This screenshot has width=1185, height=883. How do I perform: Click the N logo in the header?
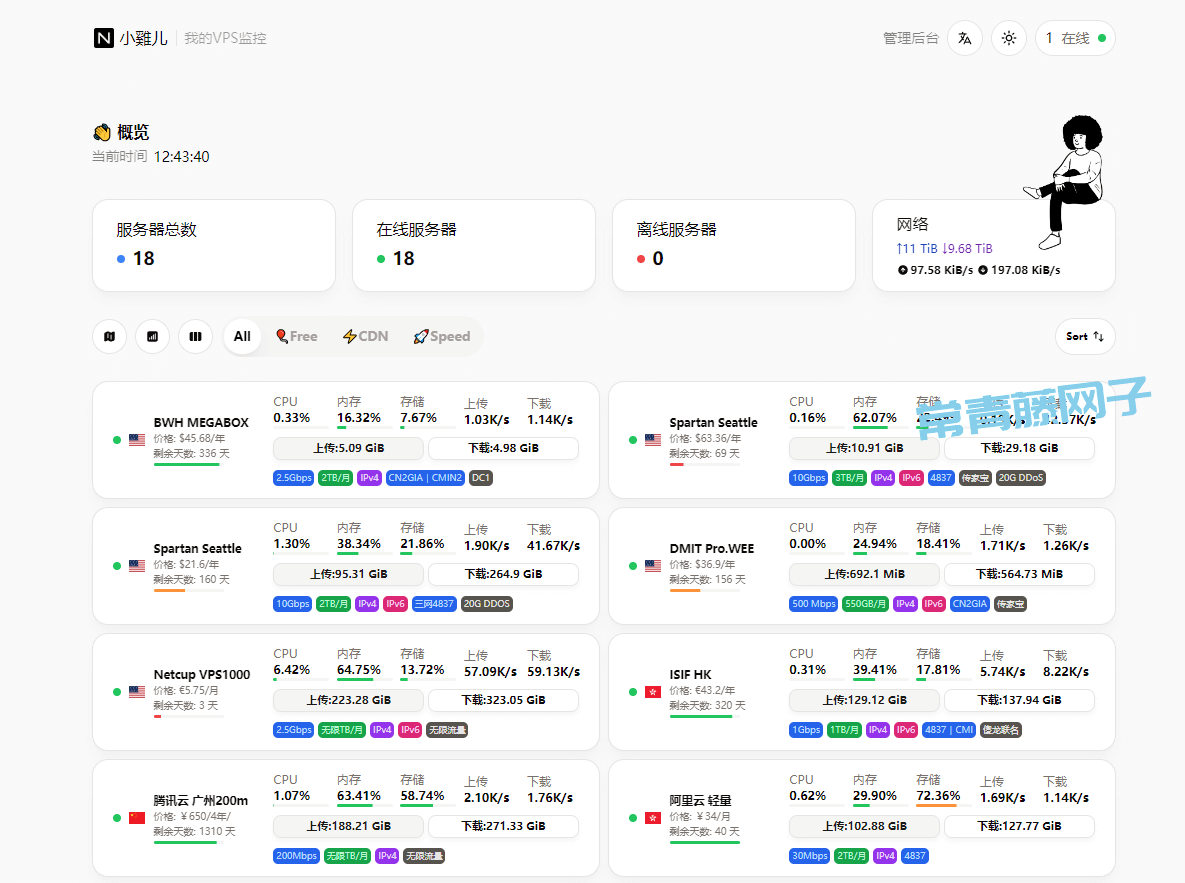[104, 38]
